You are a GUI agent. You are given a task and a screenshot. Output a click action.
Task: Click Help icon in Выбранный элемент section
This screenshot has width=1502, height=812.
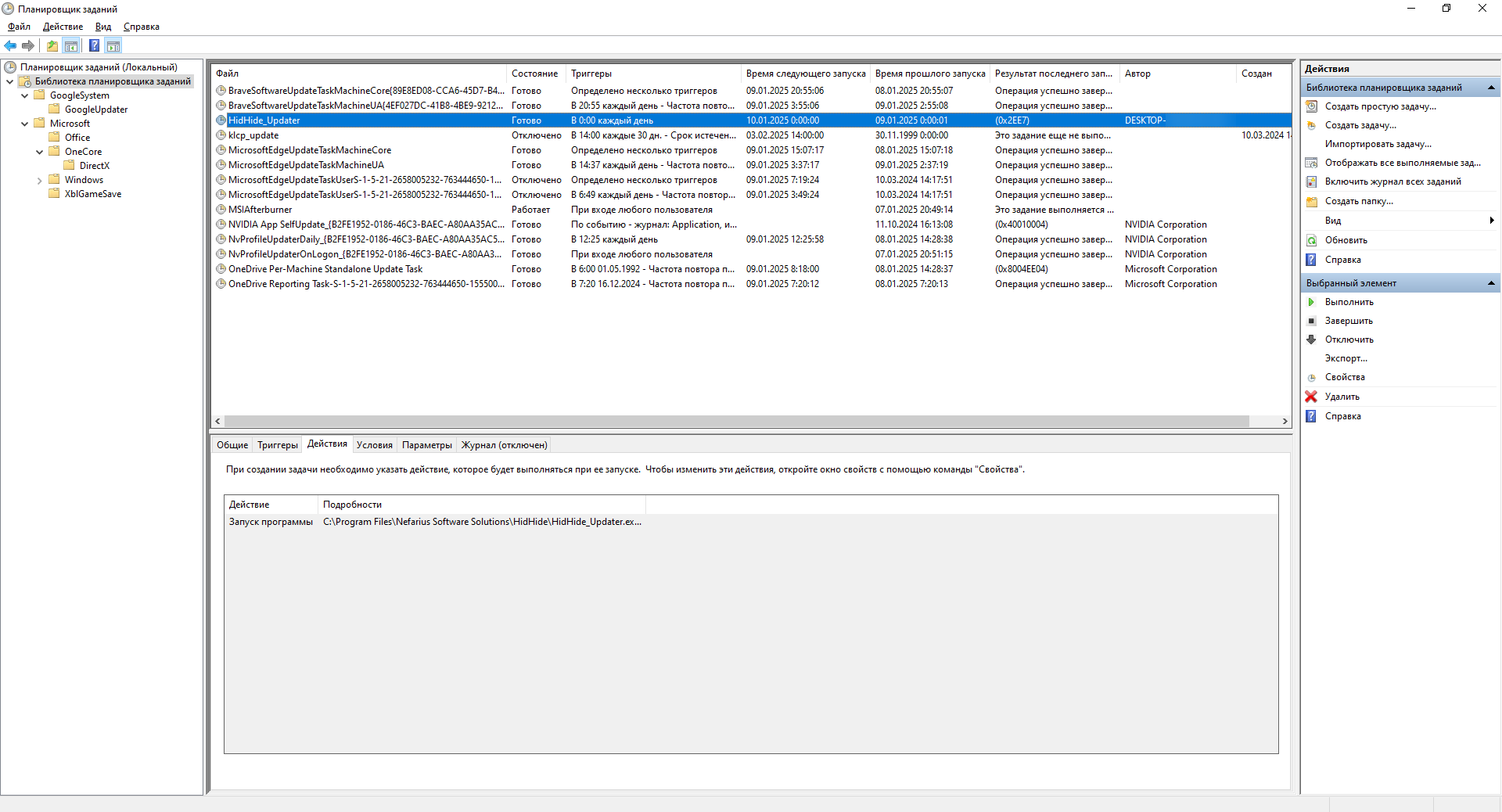pyautogui.click(x=1312, y=416)
